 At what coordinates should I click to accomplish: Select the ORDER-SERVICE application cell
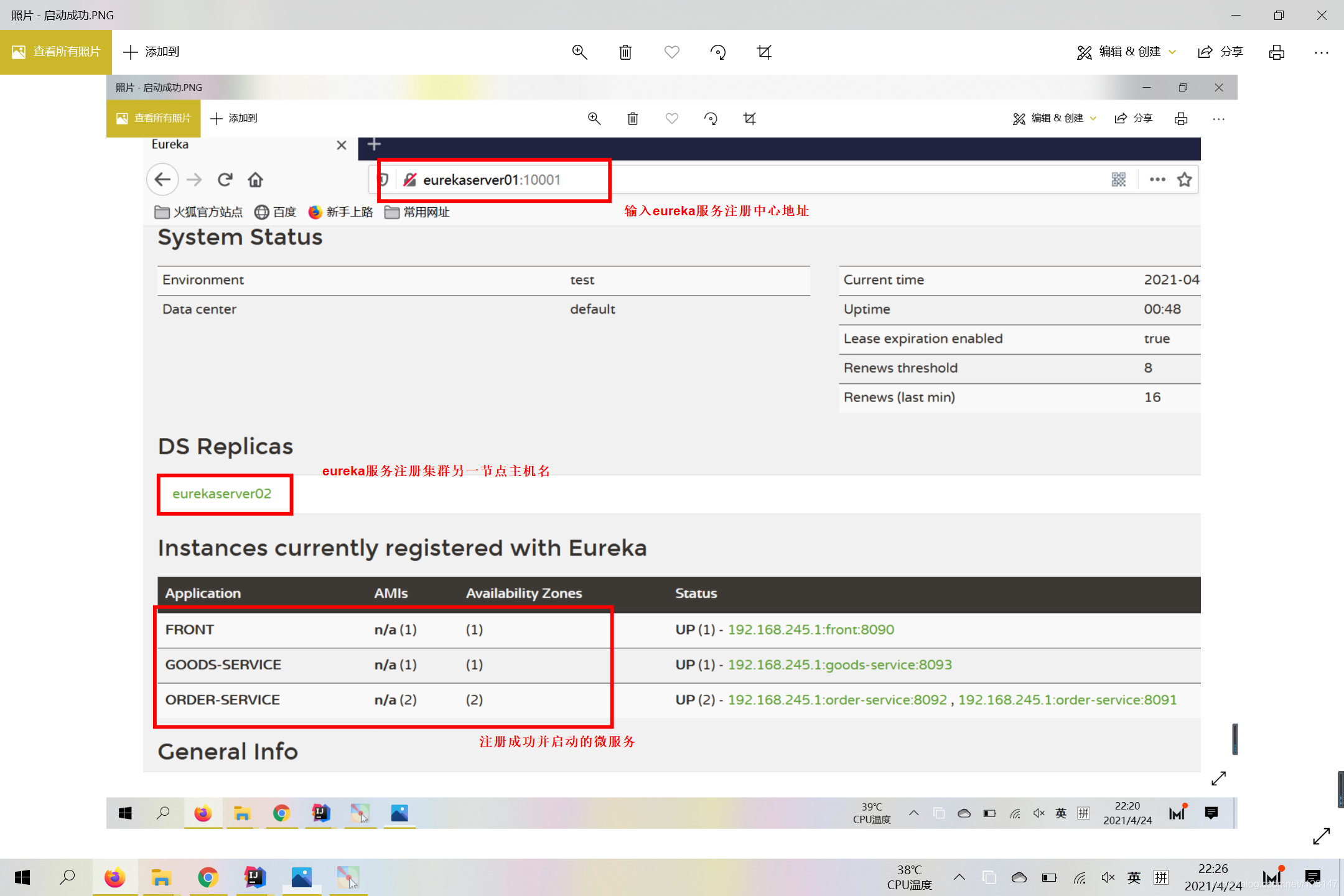[223, 700]
